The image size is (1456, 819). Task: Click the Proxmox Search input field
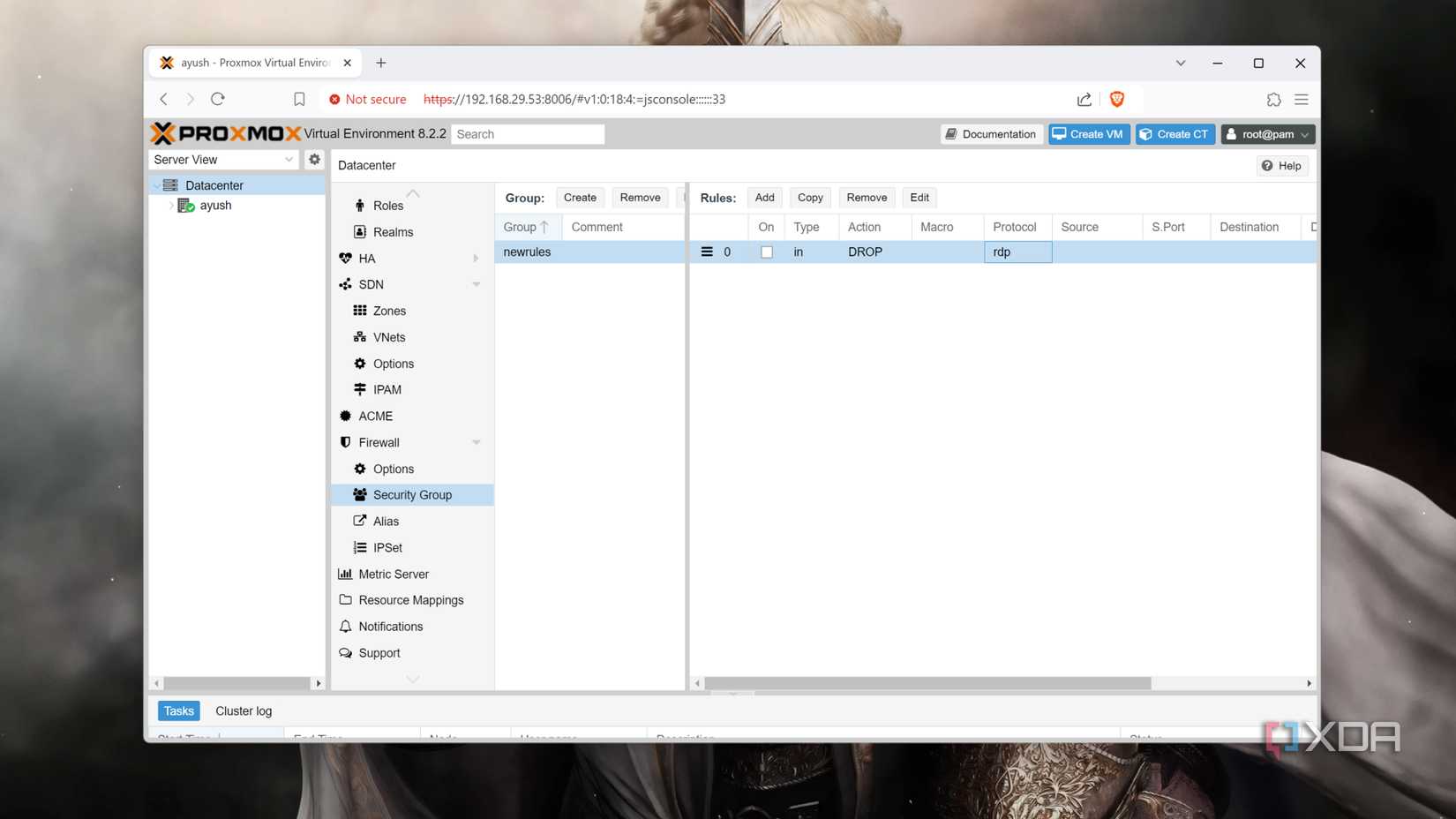527,134
